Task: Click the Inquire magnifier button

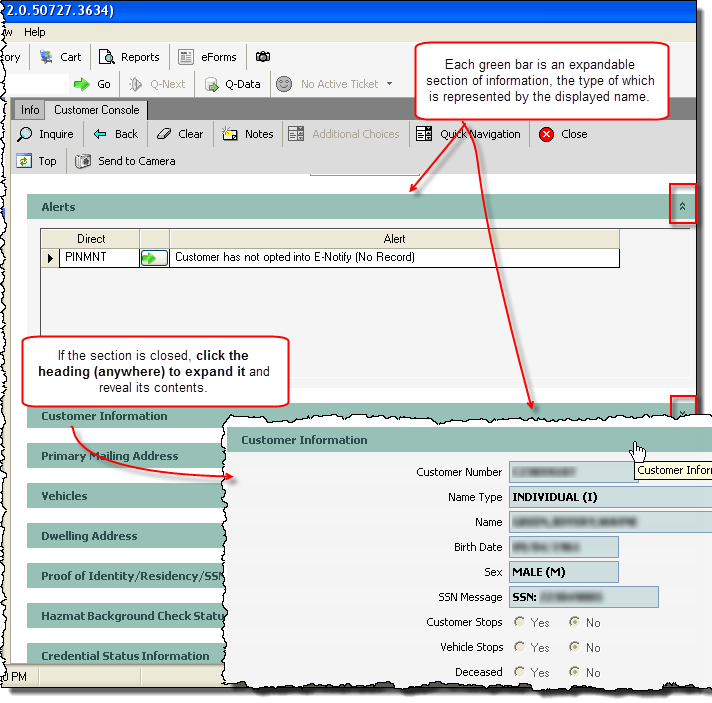Action: click(x=46, y=134)
